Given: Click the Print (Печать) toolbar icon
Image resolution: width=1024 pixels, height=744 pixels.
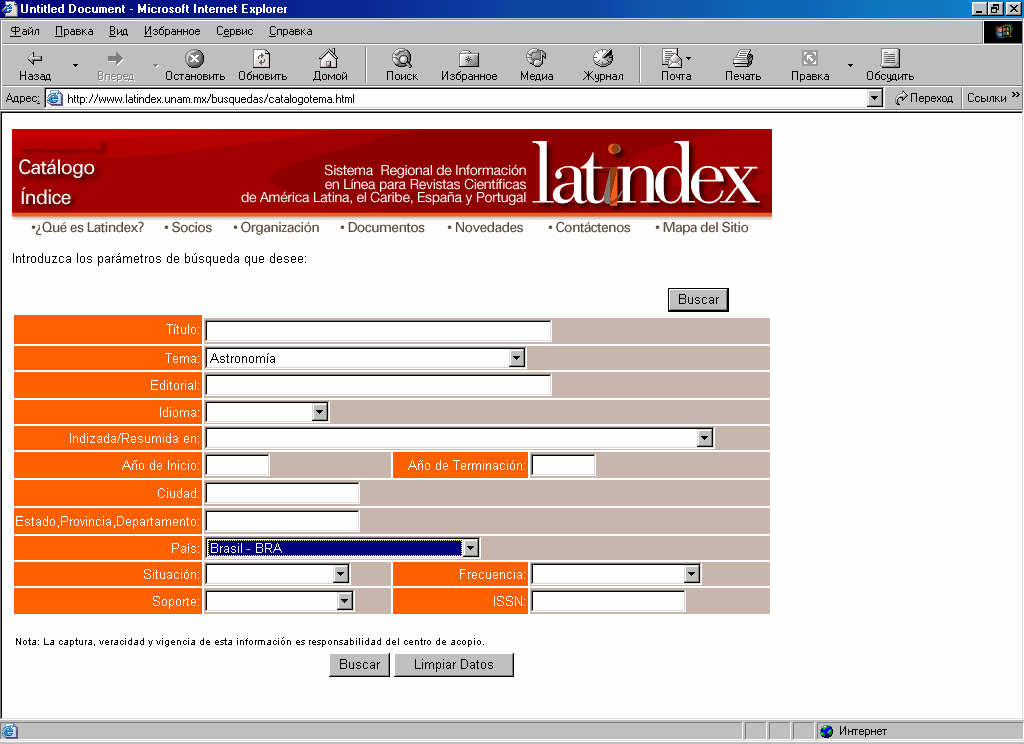Looking at the screenshot, I should pos(742,59).
